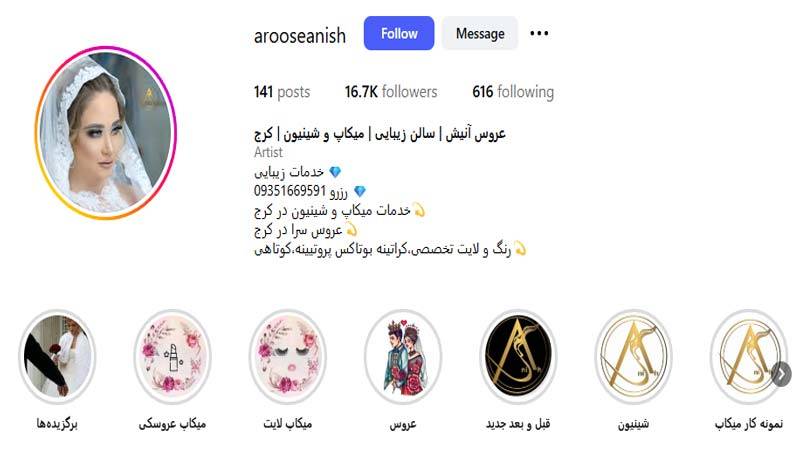The height and width of the screenshot is (450, 800).
Task: Open the eyelashes floral highlight icon
Action: tap(288, 356)
